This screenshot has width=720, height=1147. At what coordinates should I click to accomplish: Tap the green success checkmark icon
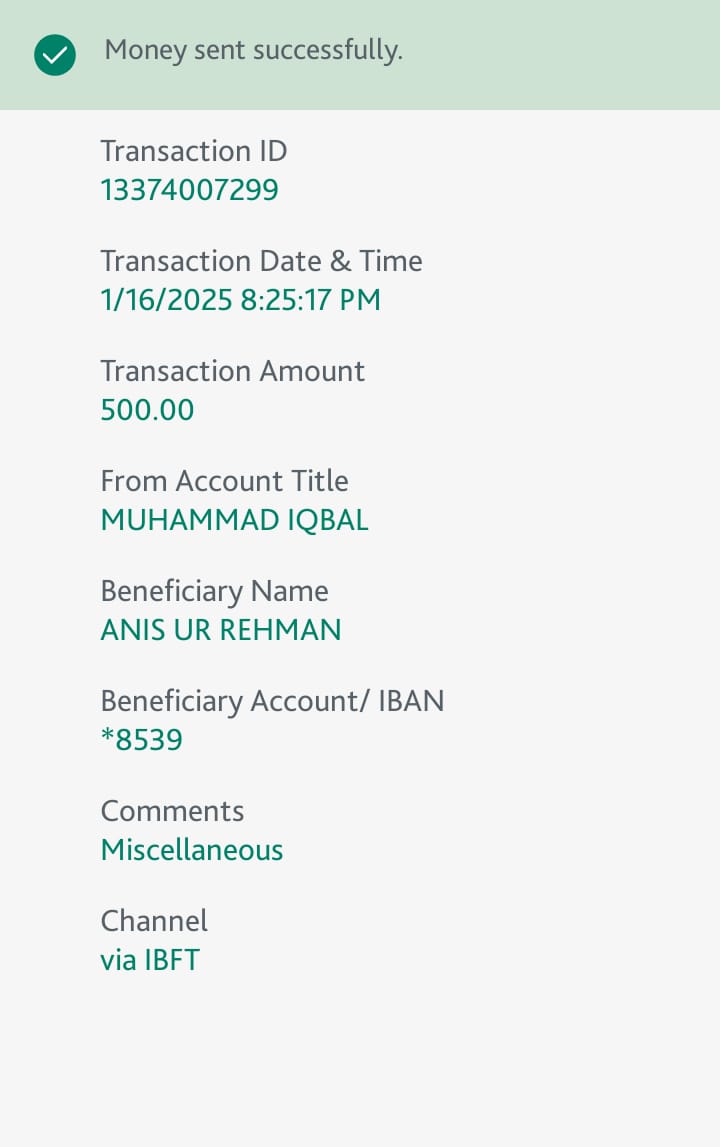(55, 55)
